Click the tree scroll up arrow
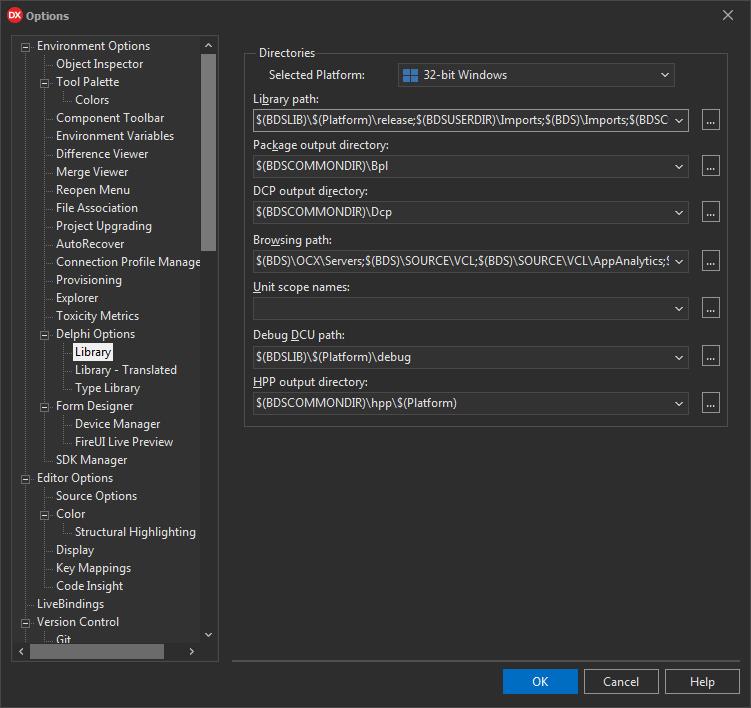 pos(208,46)
